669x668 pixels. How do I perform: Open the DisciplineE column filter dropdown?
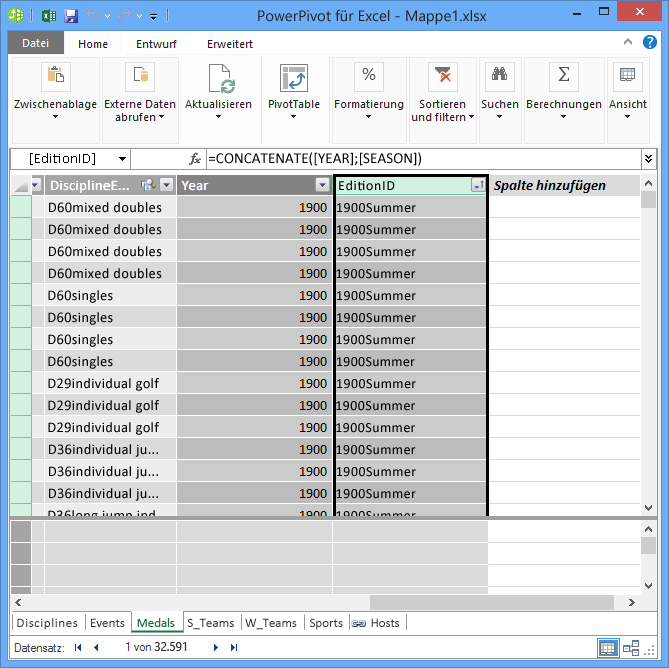pos(166,185)
